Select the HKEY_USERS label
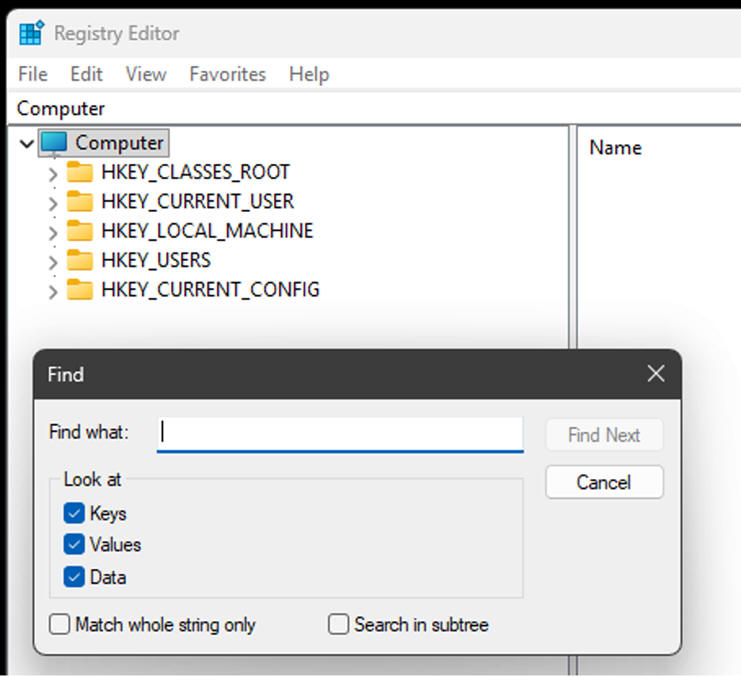Viewport: 741px width, 677px height. (x=156, y=260)
